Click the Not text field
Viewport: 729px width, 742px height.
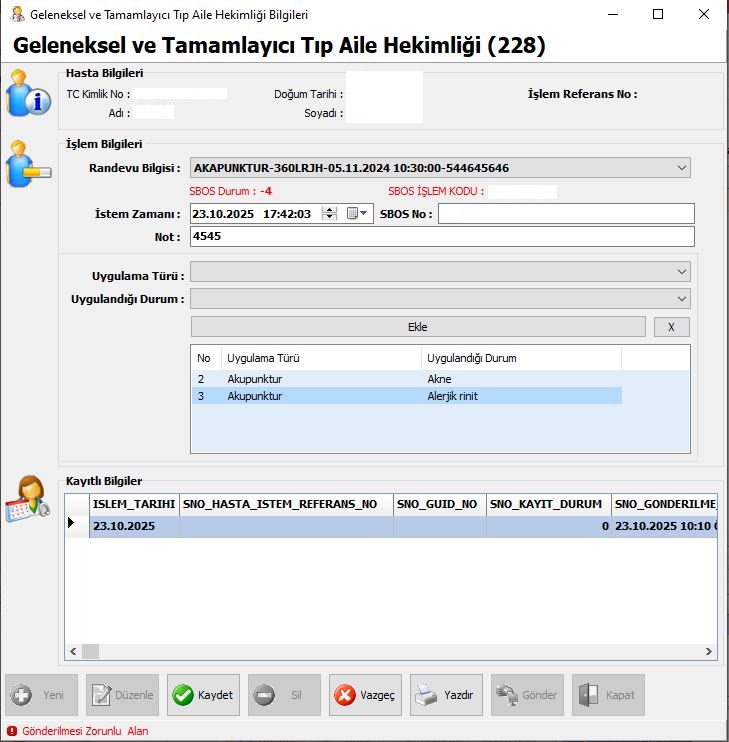pyautogui.click(x=441, y=237)
